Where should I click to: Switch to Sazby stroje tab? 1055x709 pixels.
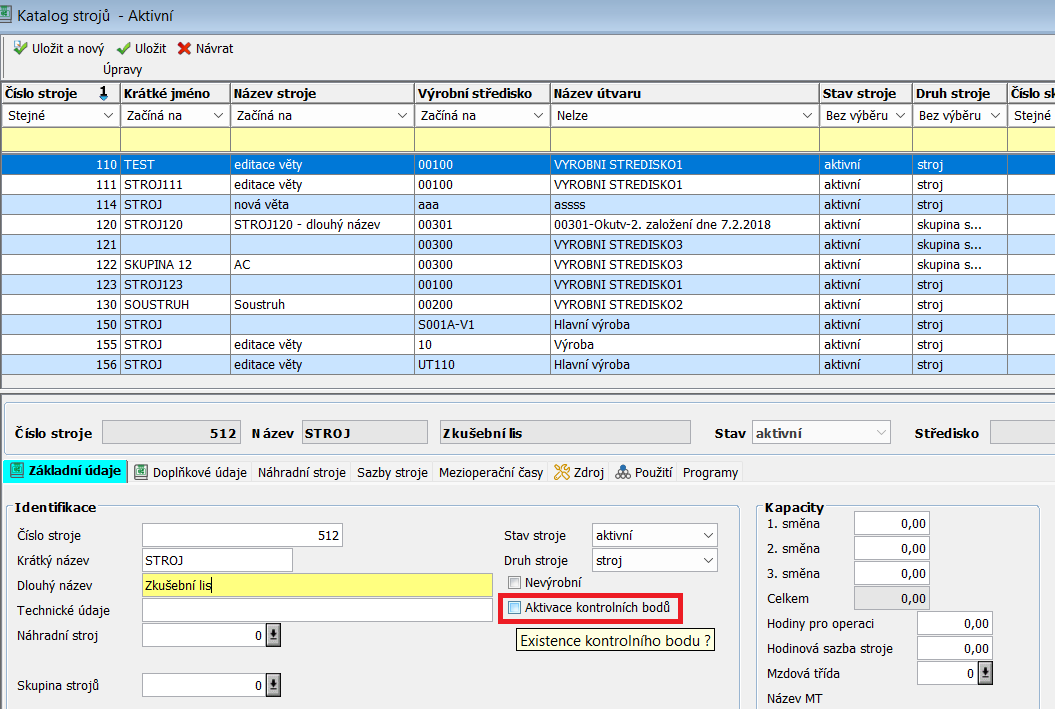392,473
